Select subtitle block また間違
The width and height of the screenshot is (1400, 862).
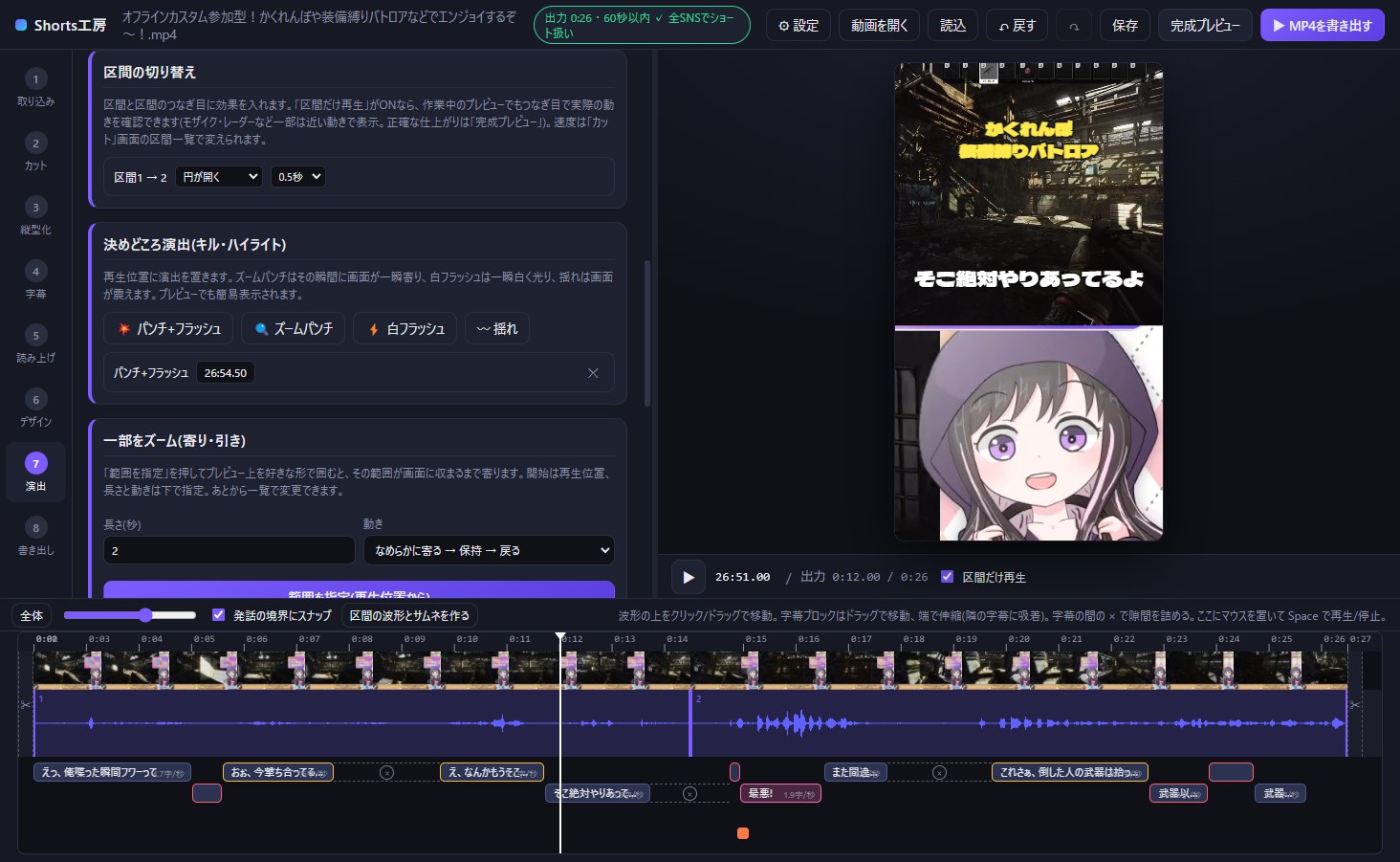tap(856, 772)
